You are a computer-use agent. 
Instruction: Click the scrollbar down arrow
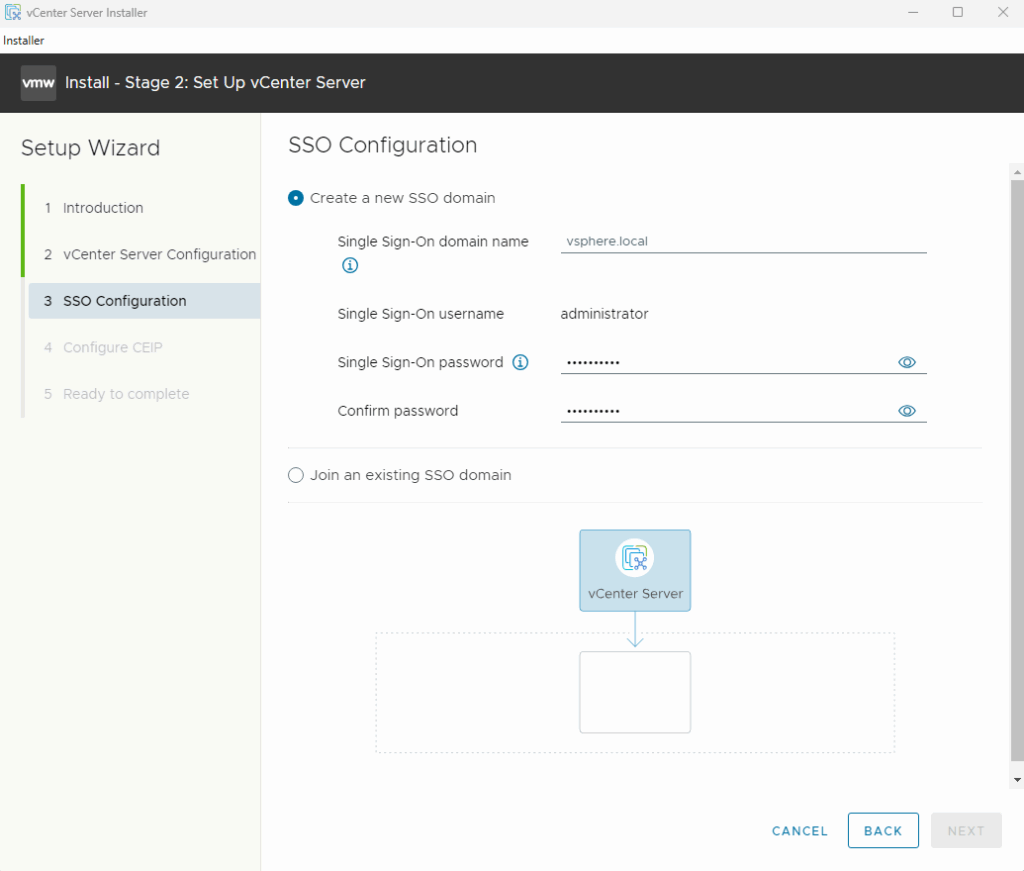click(x=1017, y=780)
